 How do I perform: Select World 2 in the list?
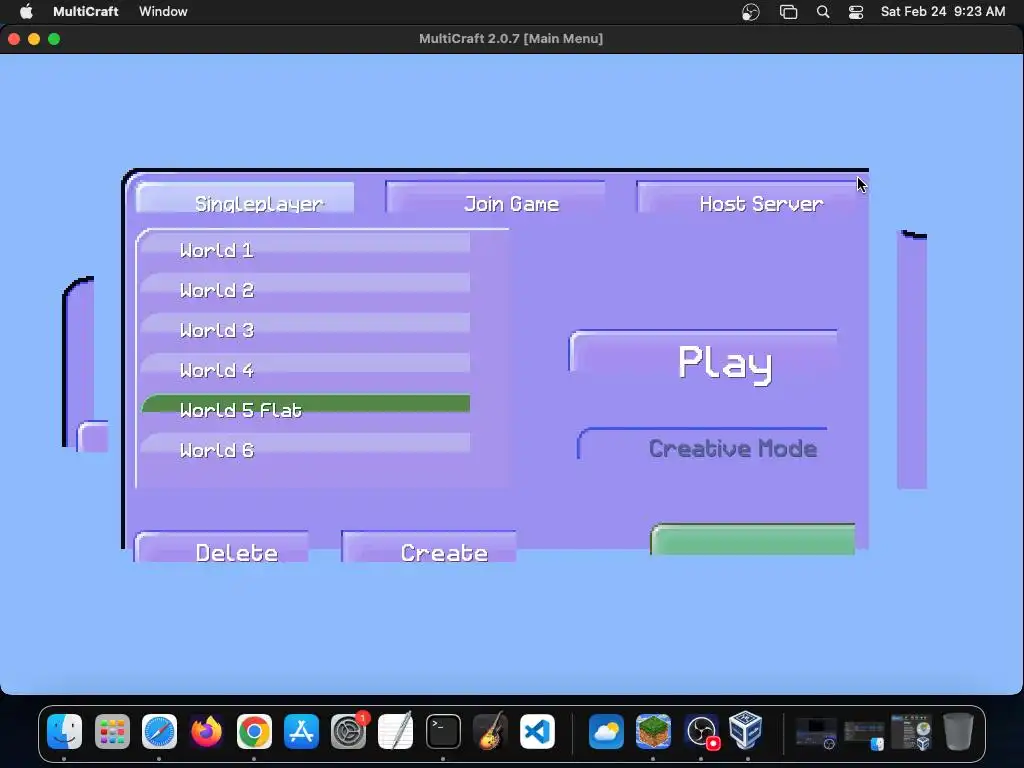coord(306,289)
